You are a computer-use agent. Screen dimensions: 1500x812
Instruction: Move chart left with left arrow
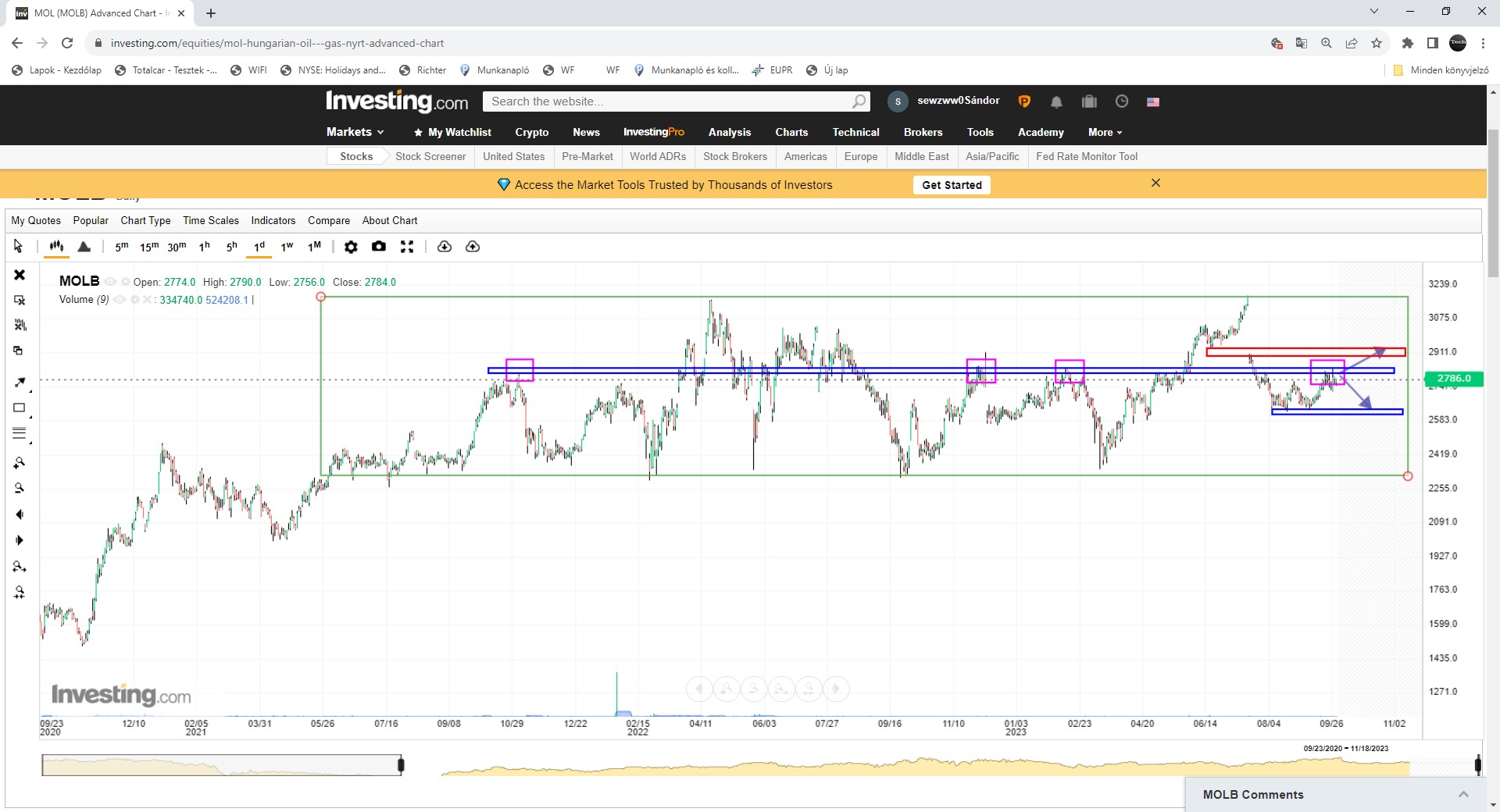20,515
